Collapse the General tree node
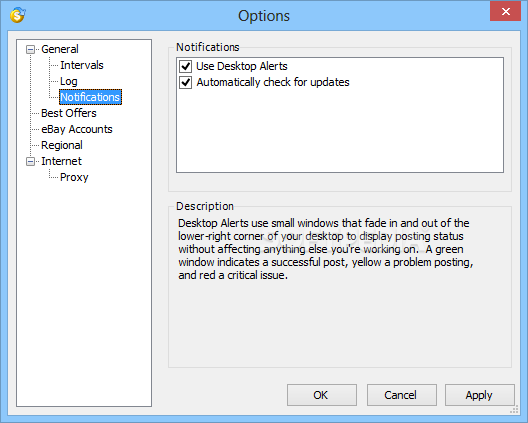This screenshot has width=528, height=423. (x=30, y=50)
